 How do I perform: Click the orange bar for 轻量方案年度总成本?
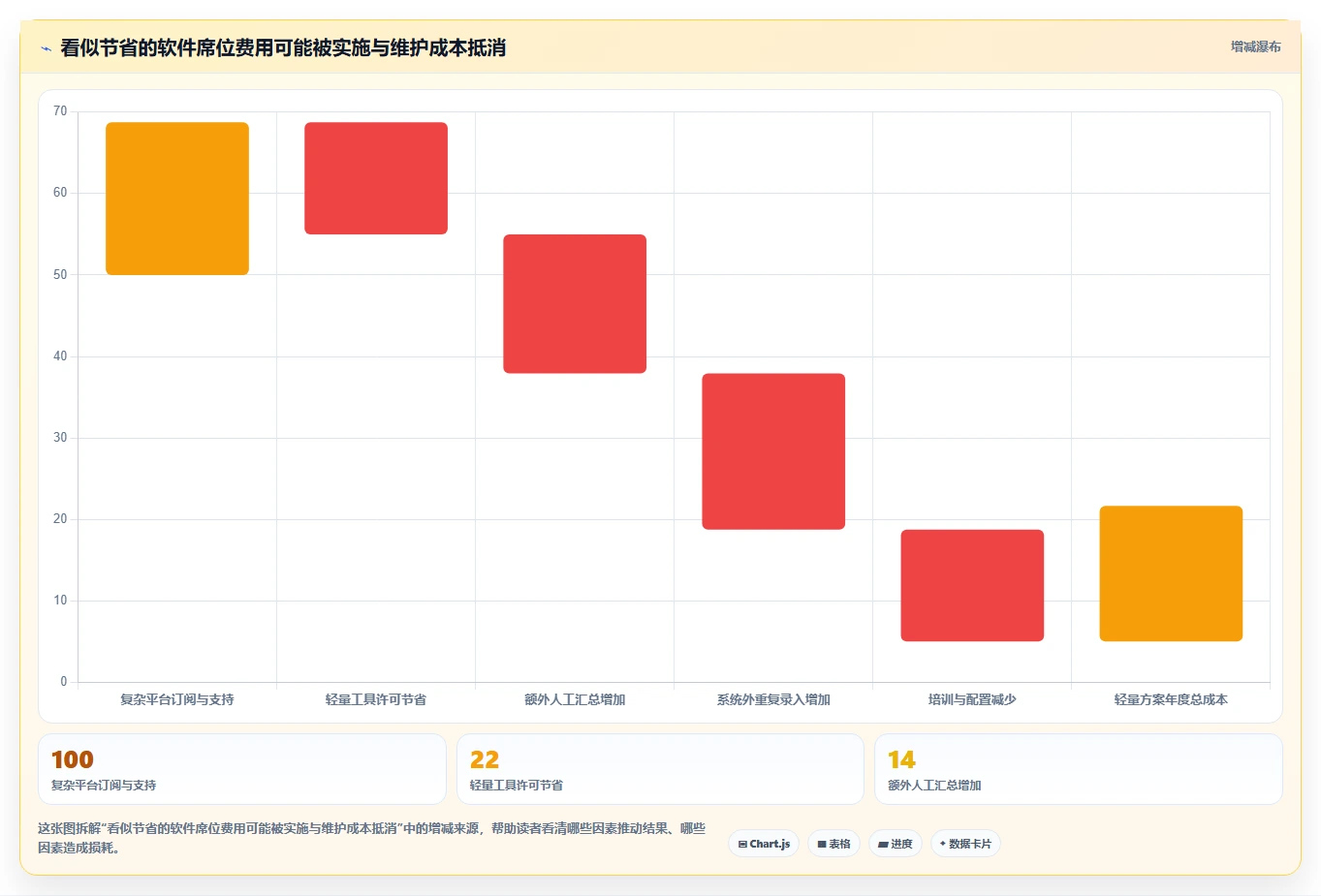(1171, 573)
